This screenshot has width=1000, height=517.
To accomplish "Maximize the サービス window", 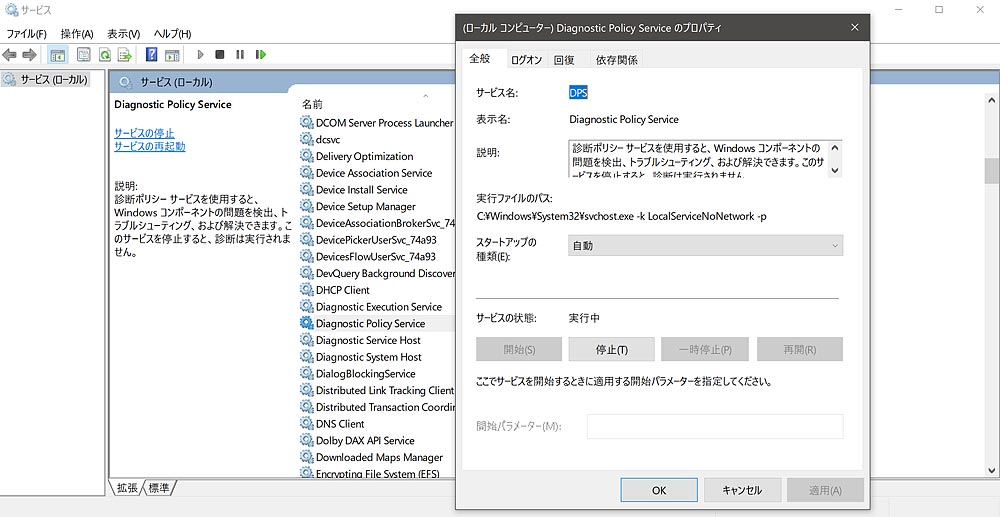I will [939, 10].
